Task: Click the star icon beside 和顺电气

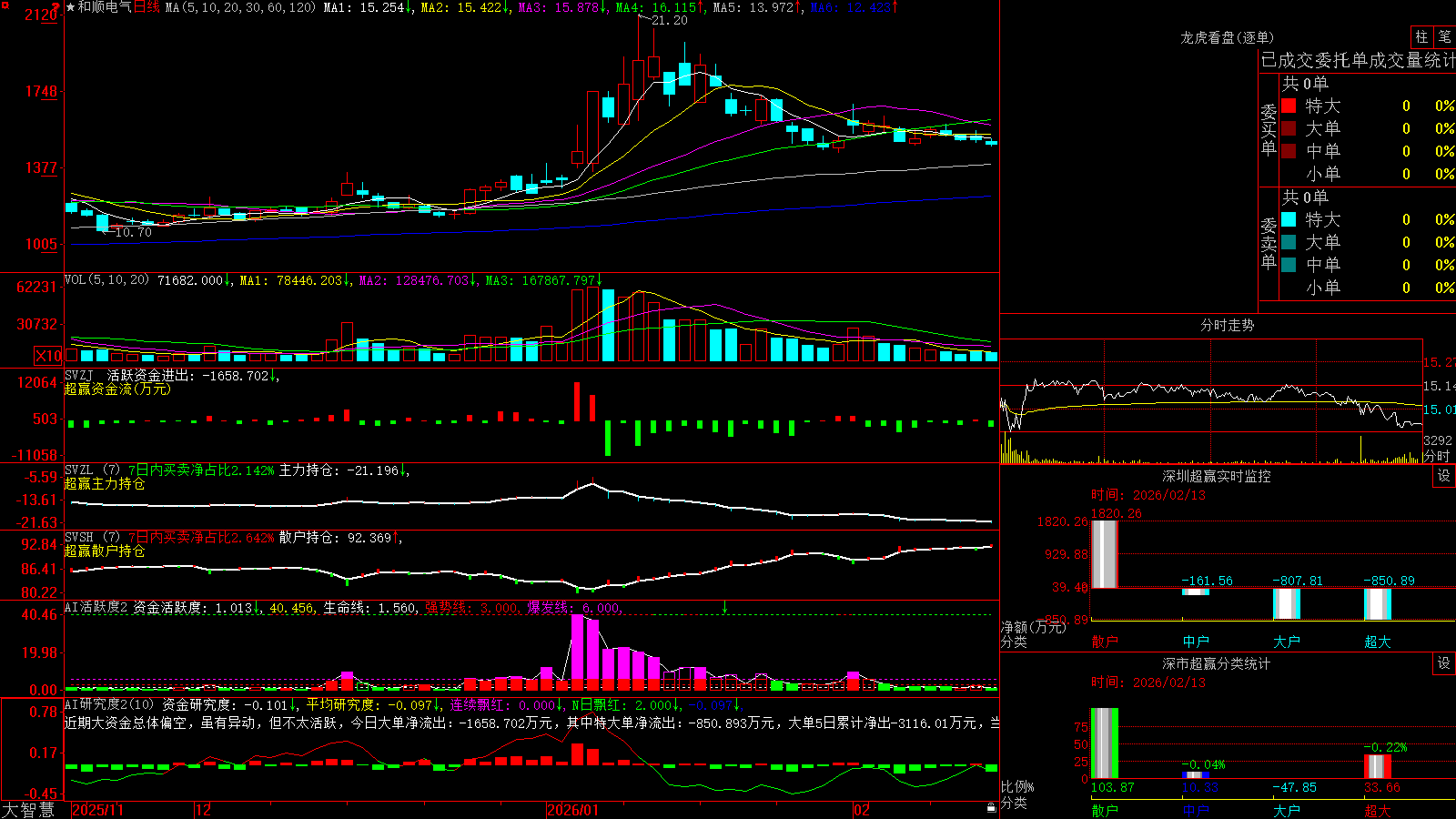Action: point(71,7)
